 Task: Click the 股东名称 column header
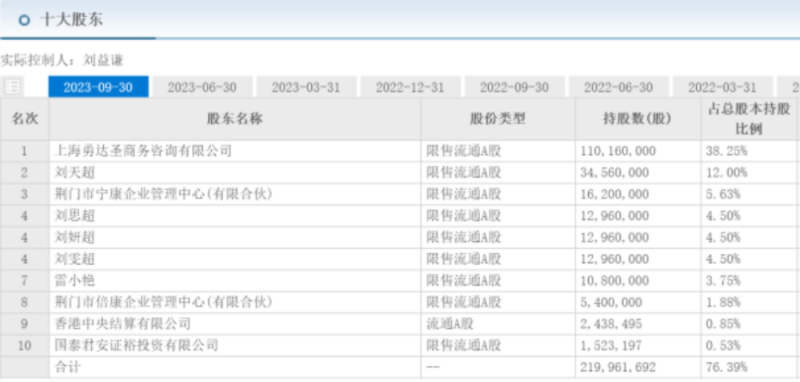(235, 119)
